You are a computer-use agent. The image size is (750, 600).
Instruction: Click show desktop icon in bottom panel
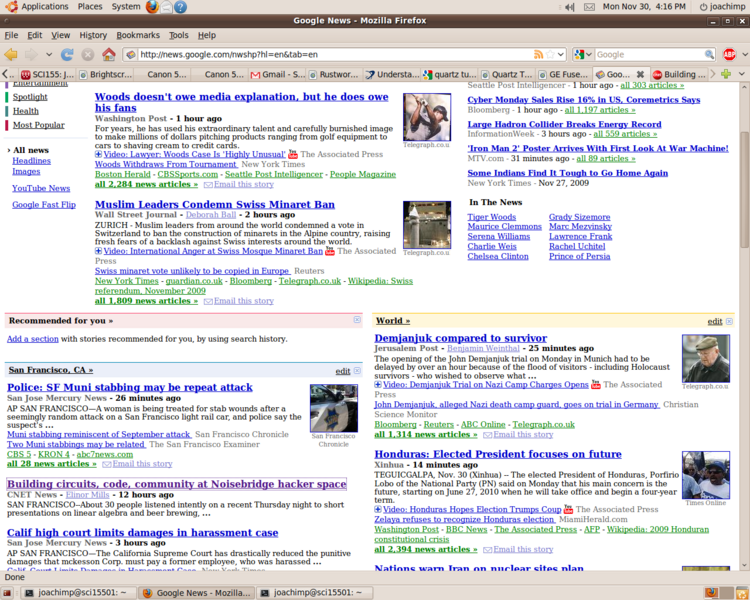click(x=7, y=593)
